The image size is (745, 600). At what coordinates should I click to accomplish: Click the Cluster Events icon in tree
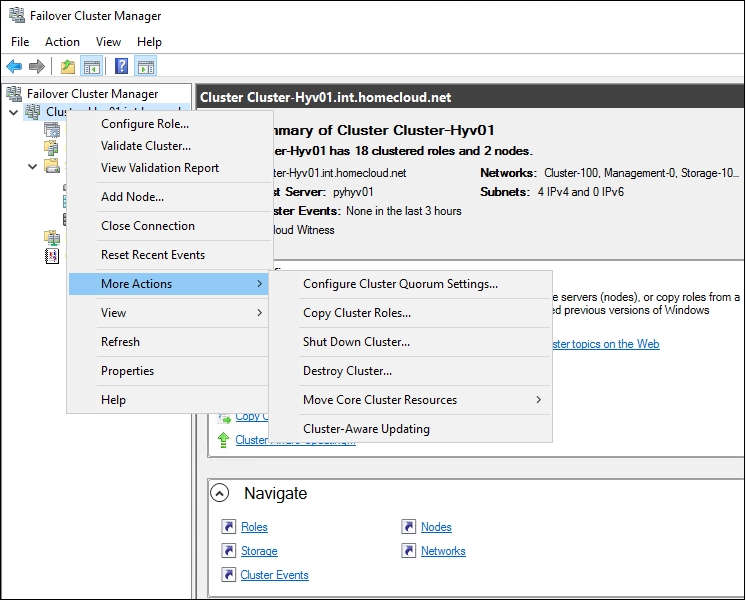point(52,256)
